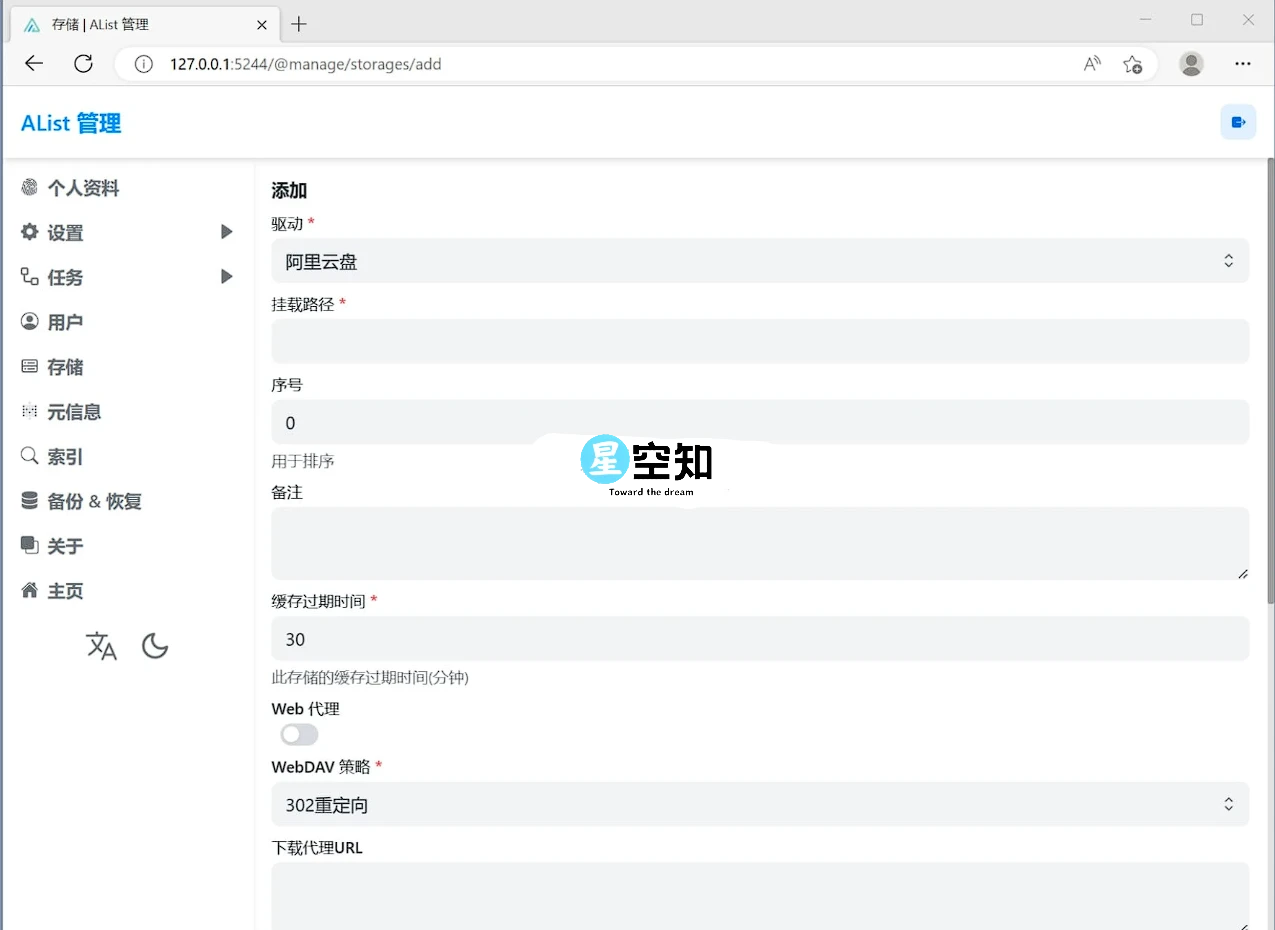Open the 存储 storage section

point(65,366)
